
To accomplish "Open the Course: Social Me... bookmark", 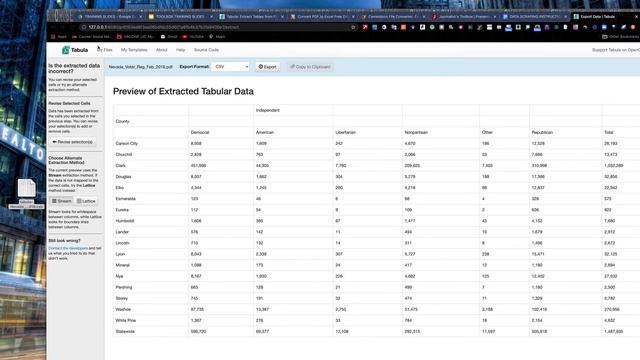I will click(x=91, y=37).
